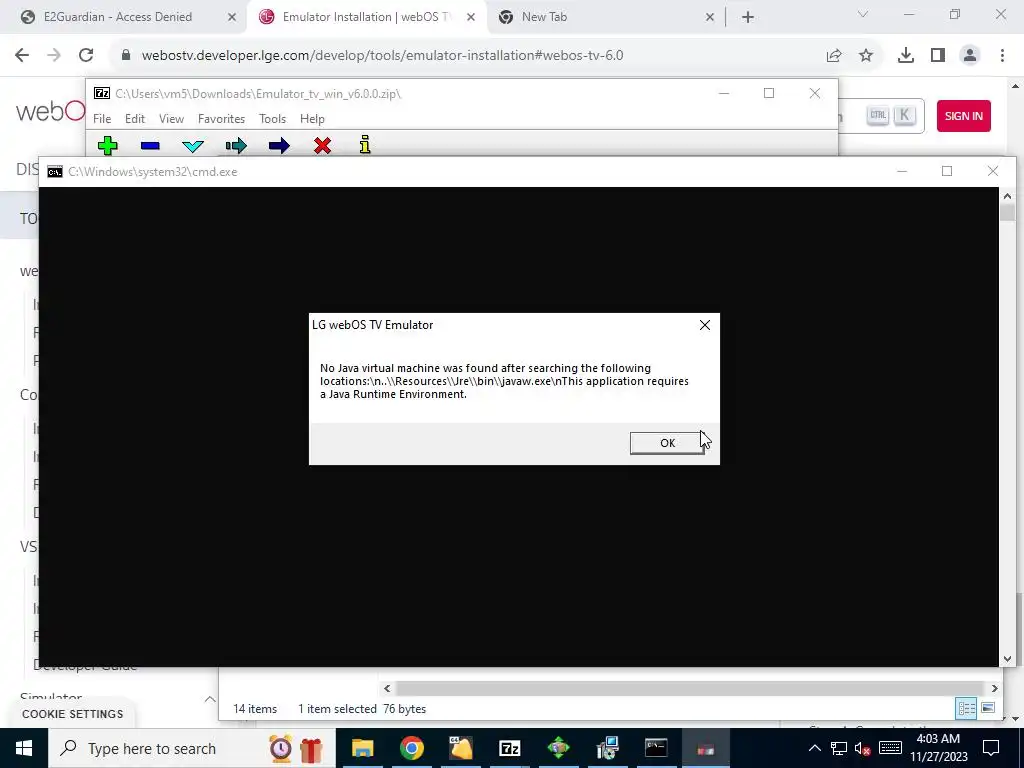Image resolution: width=1024 pixels, height=768 pixels.
Task: Open the notification center icon
Action: coord(991,748)
